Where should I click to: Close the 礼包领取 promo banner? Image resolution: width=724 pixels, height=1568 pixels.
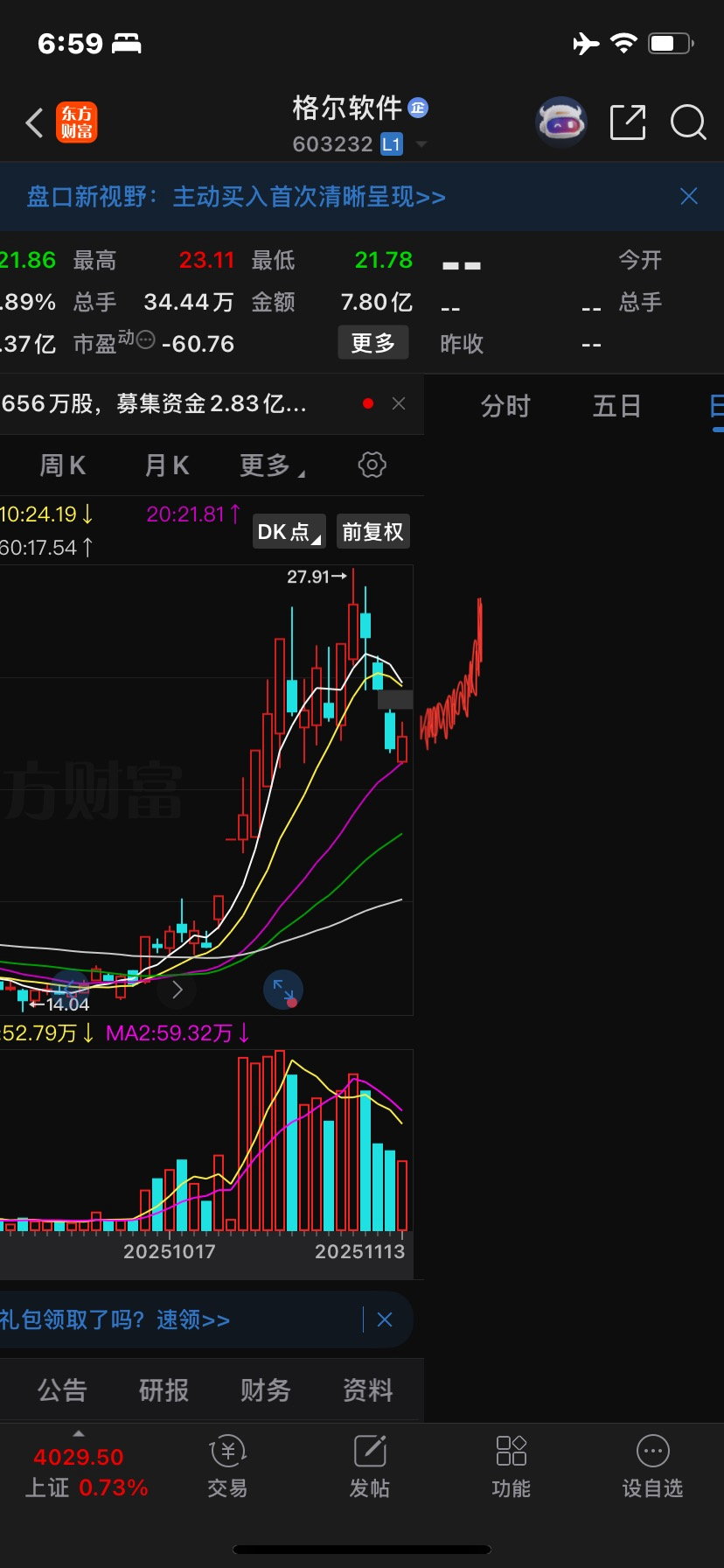(x=385, y=1319)
